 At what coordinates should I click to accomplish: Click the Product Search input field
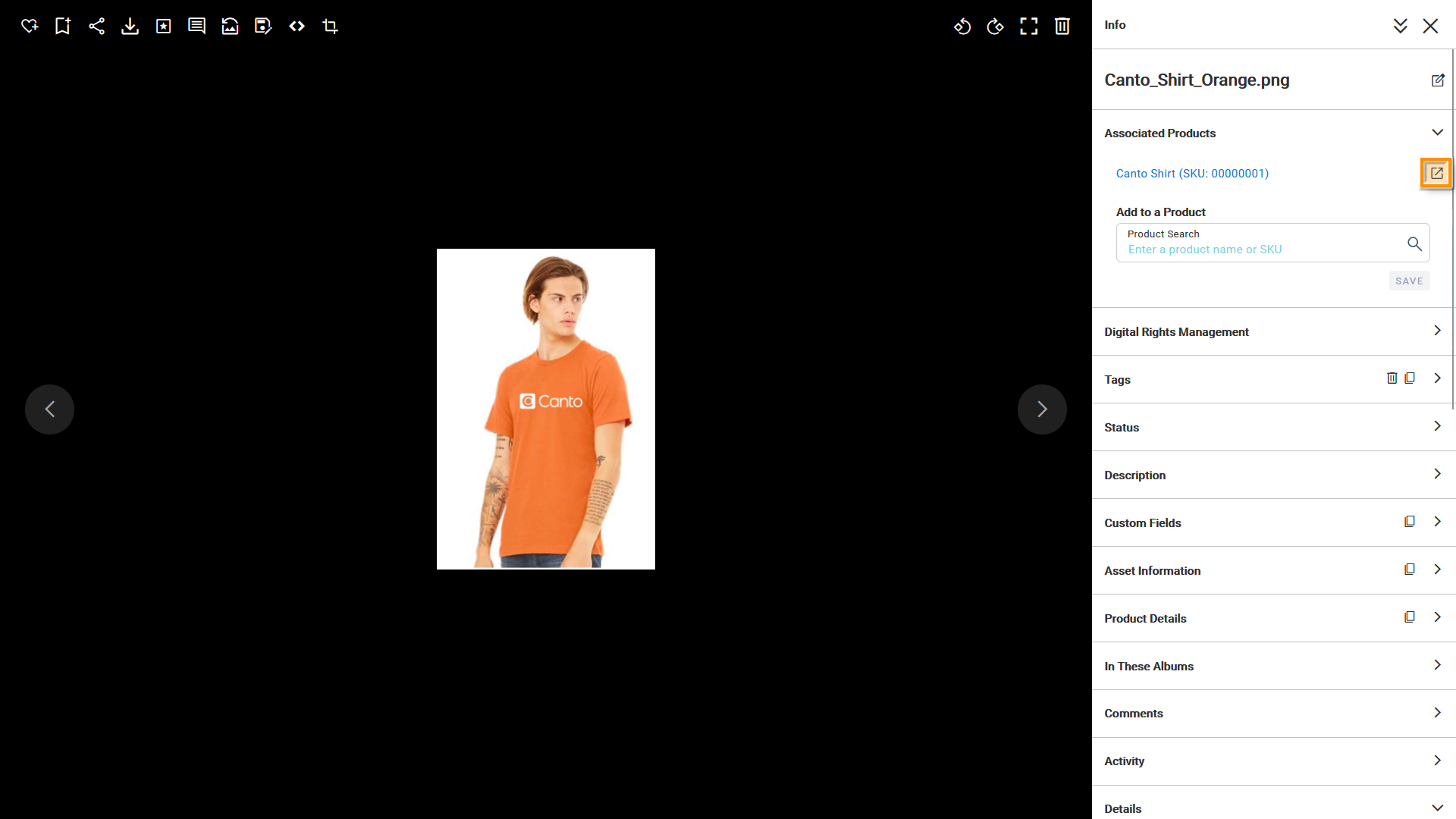tap(1259, 249)
